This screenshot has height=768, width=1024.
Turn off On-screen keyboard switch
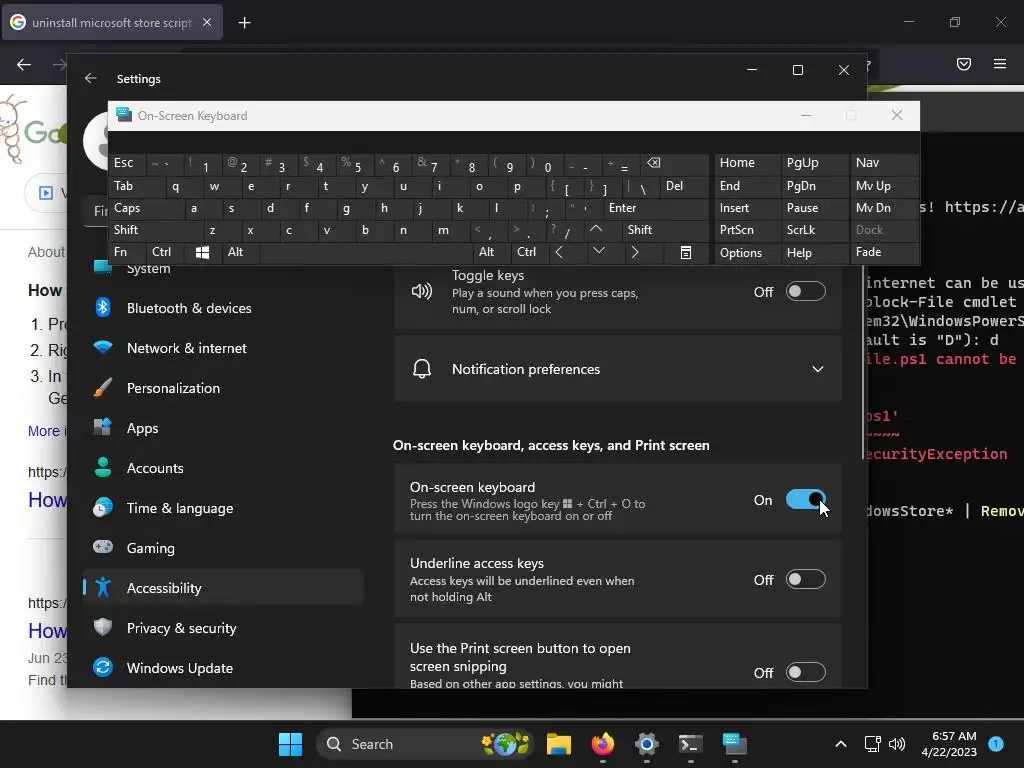point(805,500)
